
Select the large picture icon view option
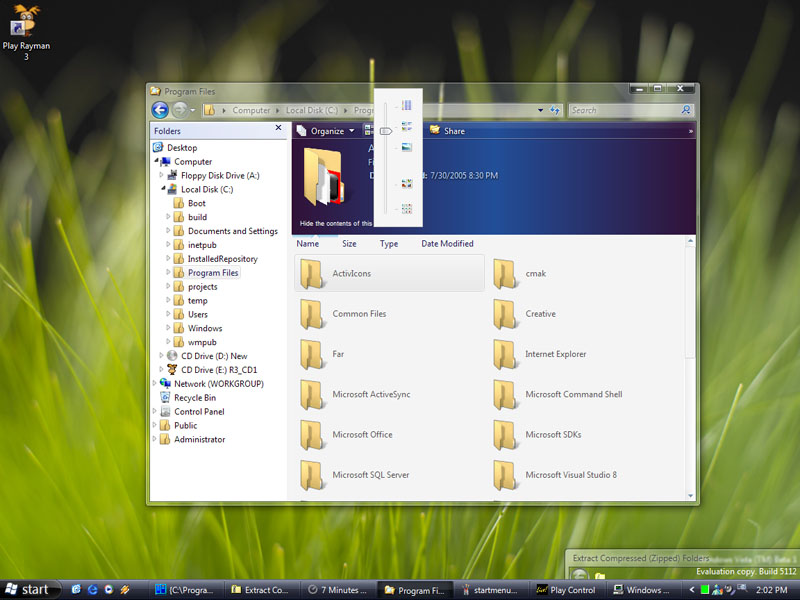pyautogui.click(x=406, y=147)
